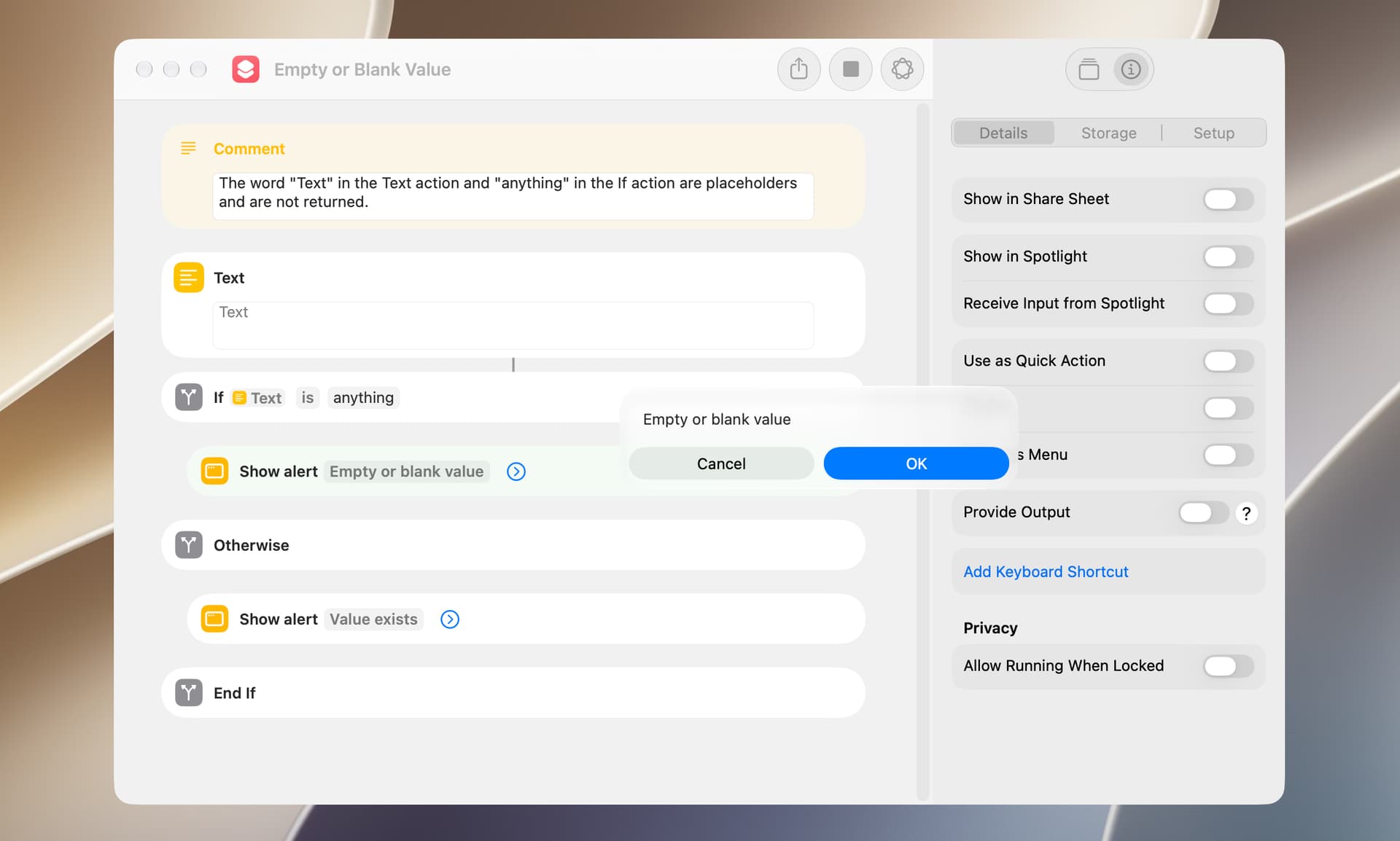Click the Share shortcut icon
The image size is (1400, 841).
799,69
